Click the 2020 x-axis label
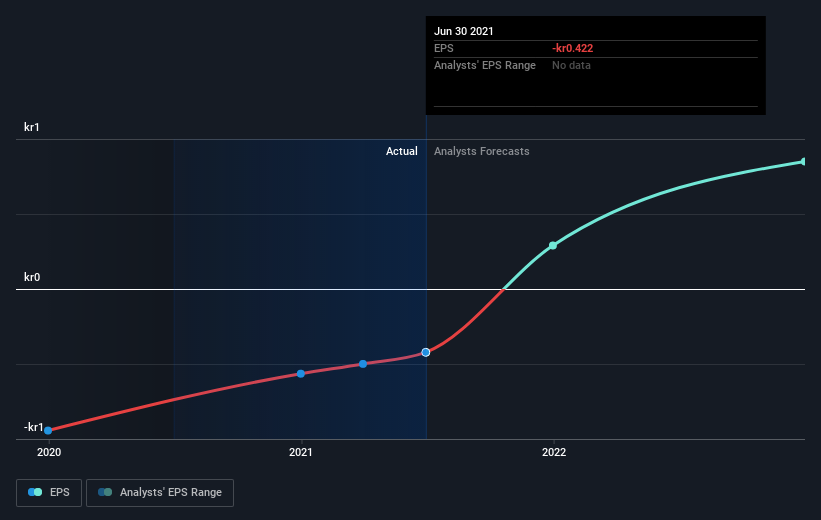 point(49,452)
